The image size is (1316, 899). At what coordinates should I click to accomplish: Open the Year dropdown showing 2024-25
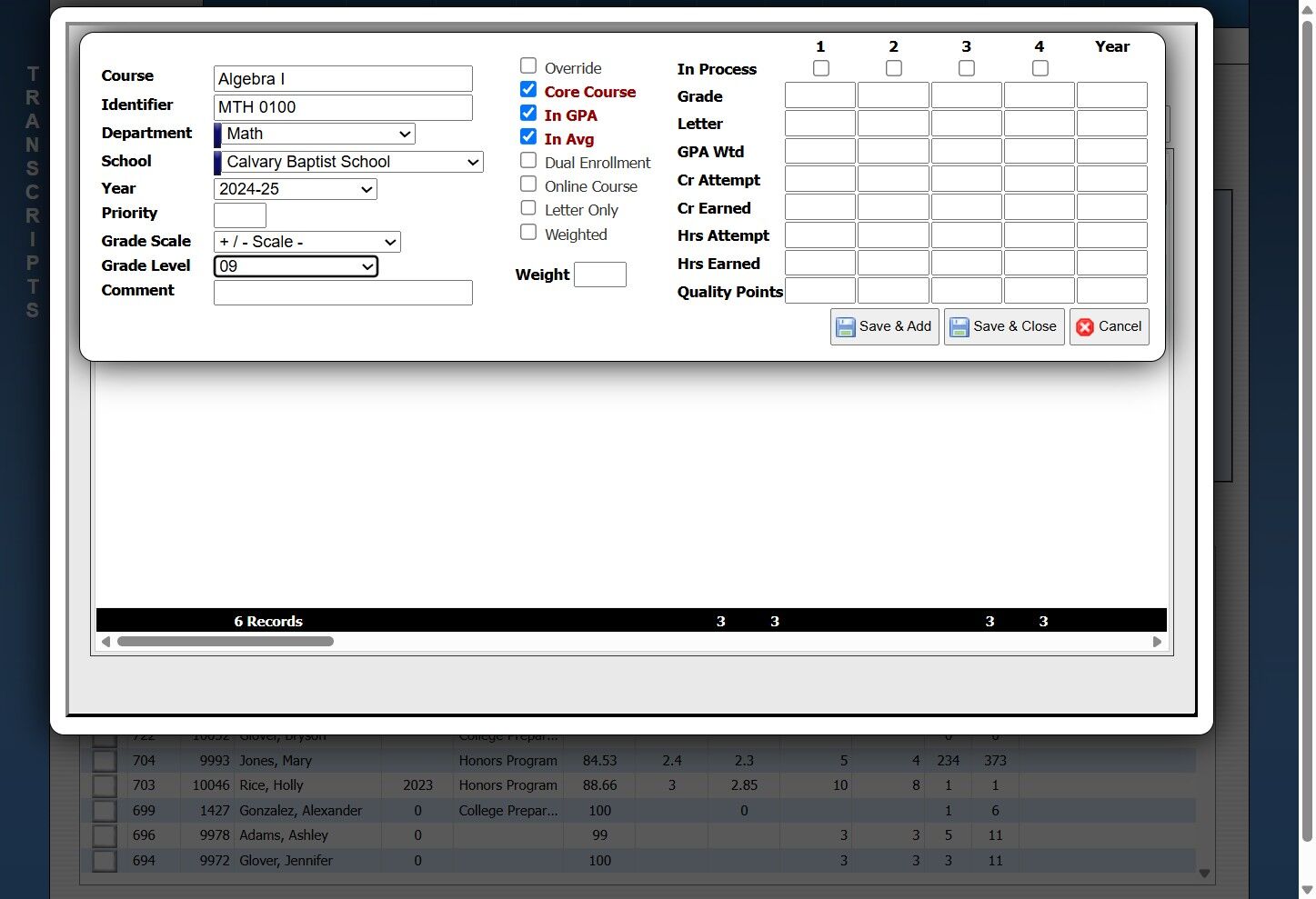coord(296,189)
